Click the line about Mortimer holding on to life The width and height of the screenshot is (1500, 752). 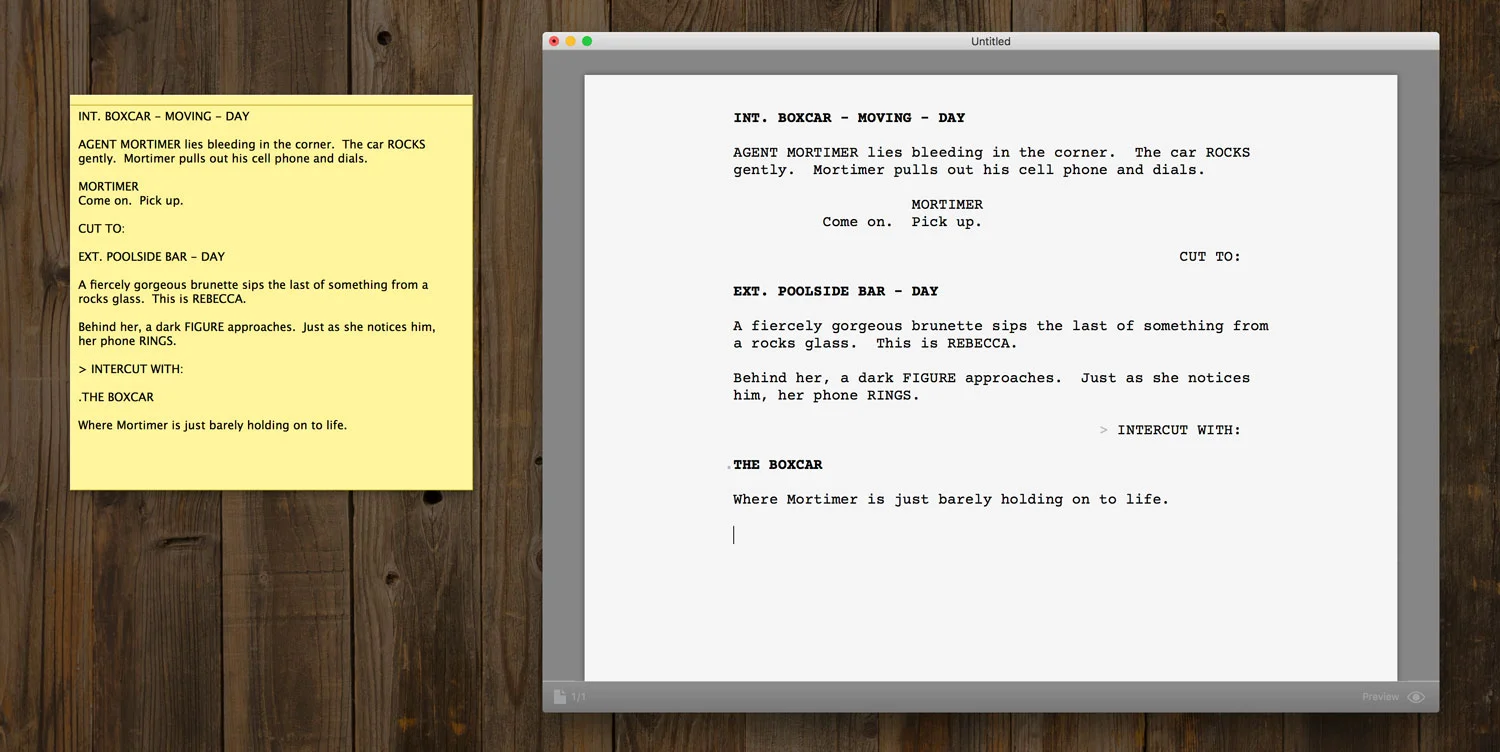pyautogui.click(x=951, y=499)
